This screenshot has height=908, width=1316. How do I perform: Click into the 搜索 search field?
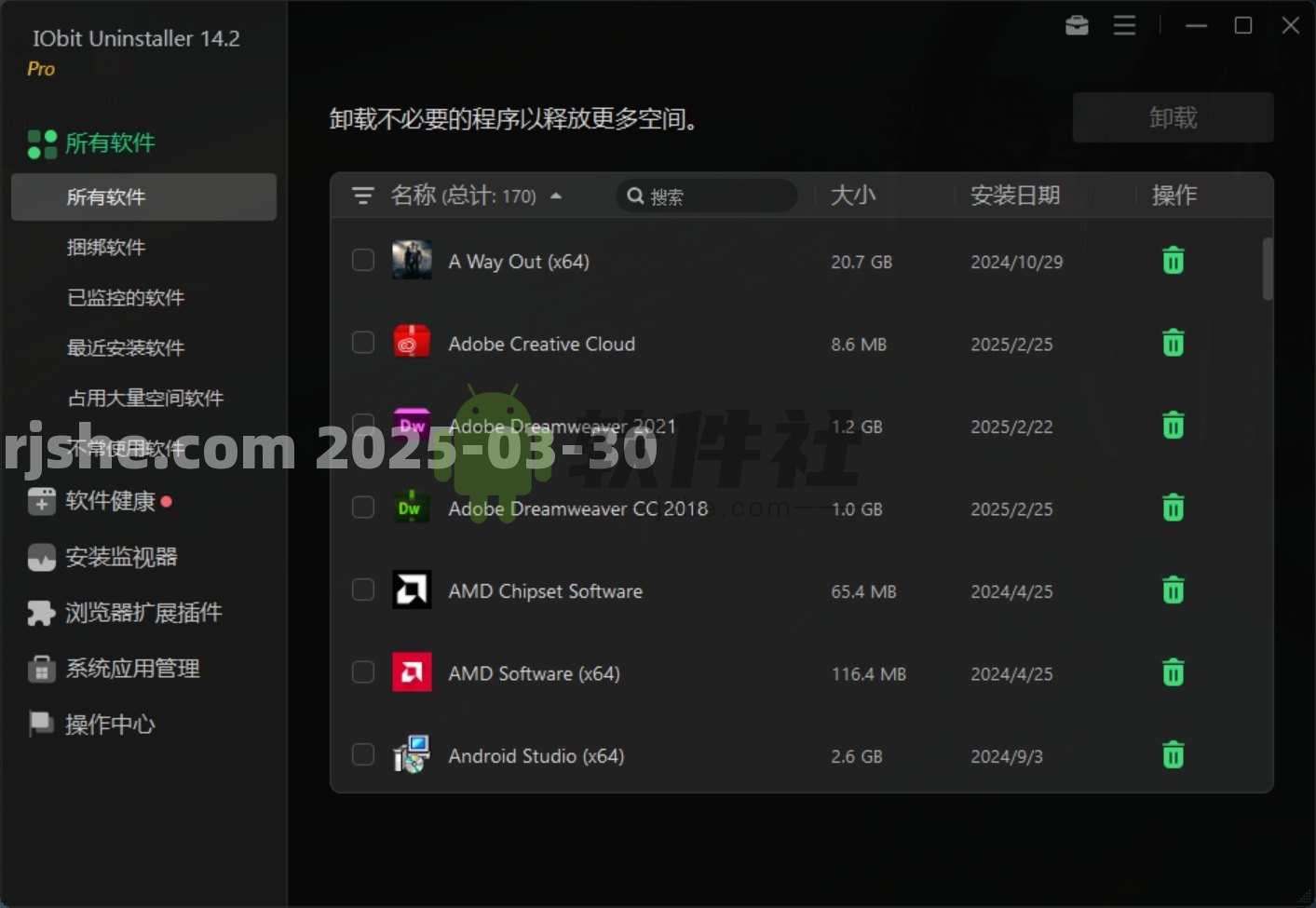tap(706, 196)
